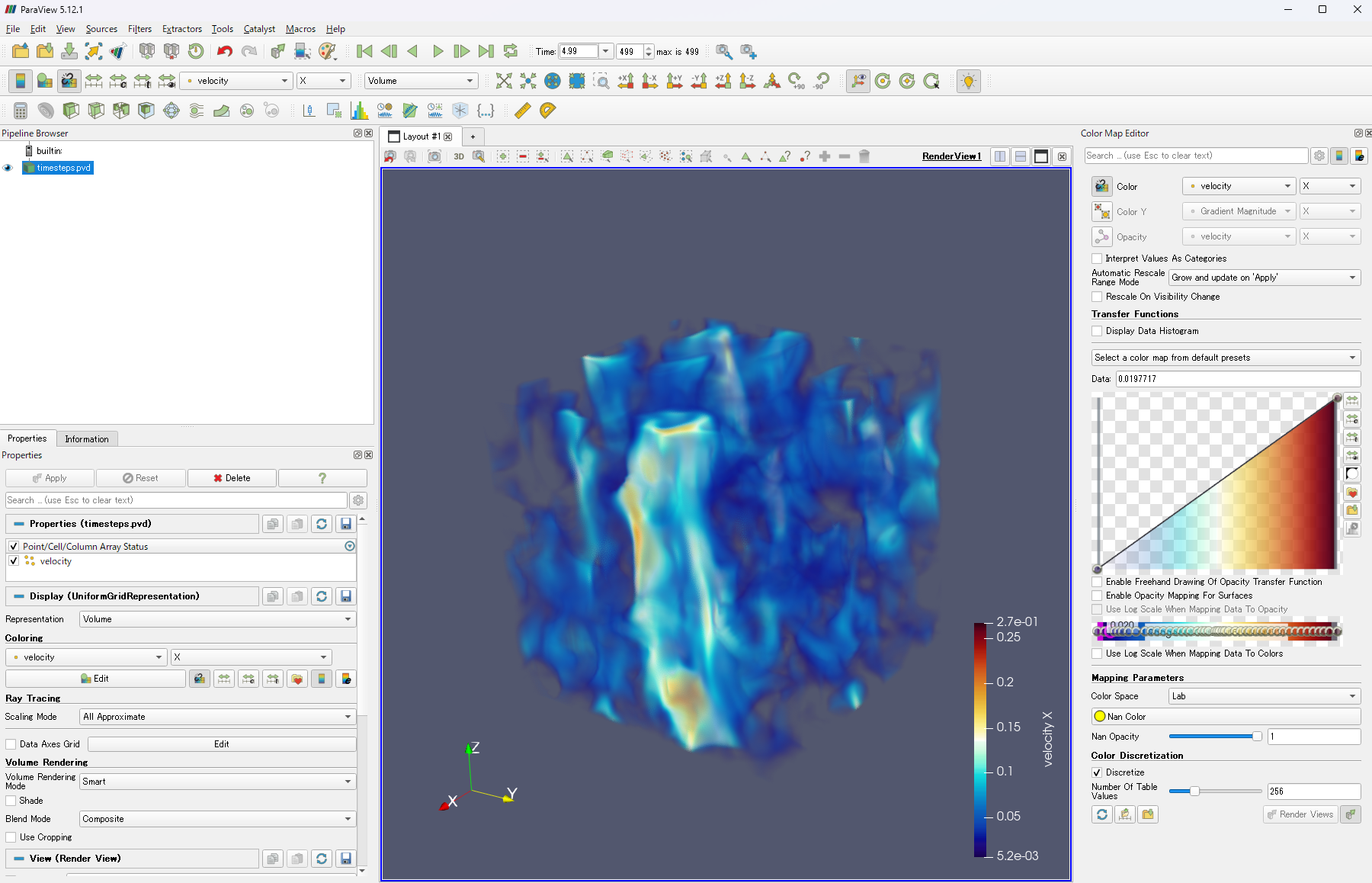This screenshot has height=883, width=1372.
Task: Toggle animation loop
Action: [x=511, y=51]
